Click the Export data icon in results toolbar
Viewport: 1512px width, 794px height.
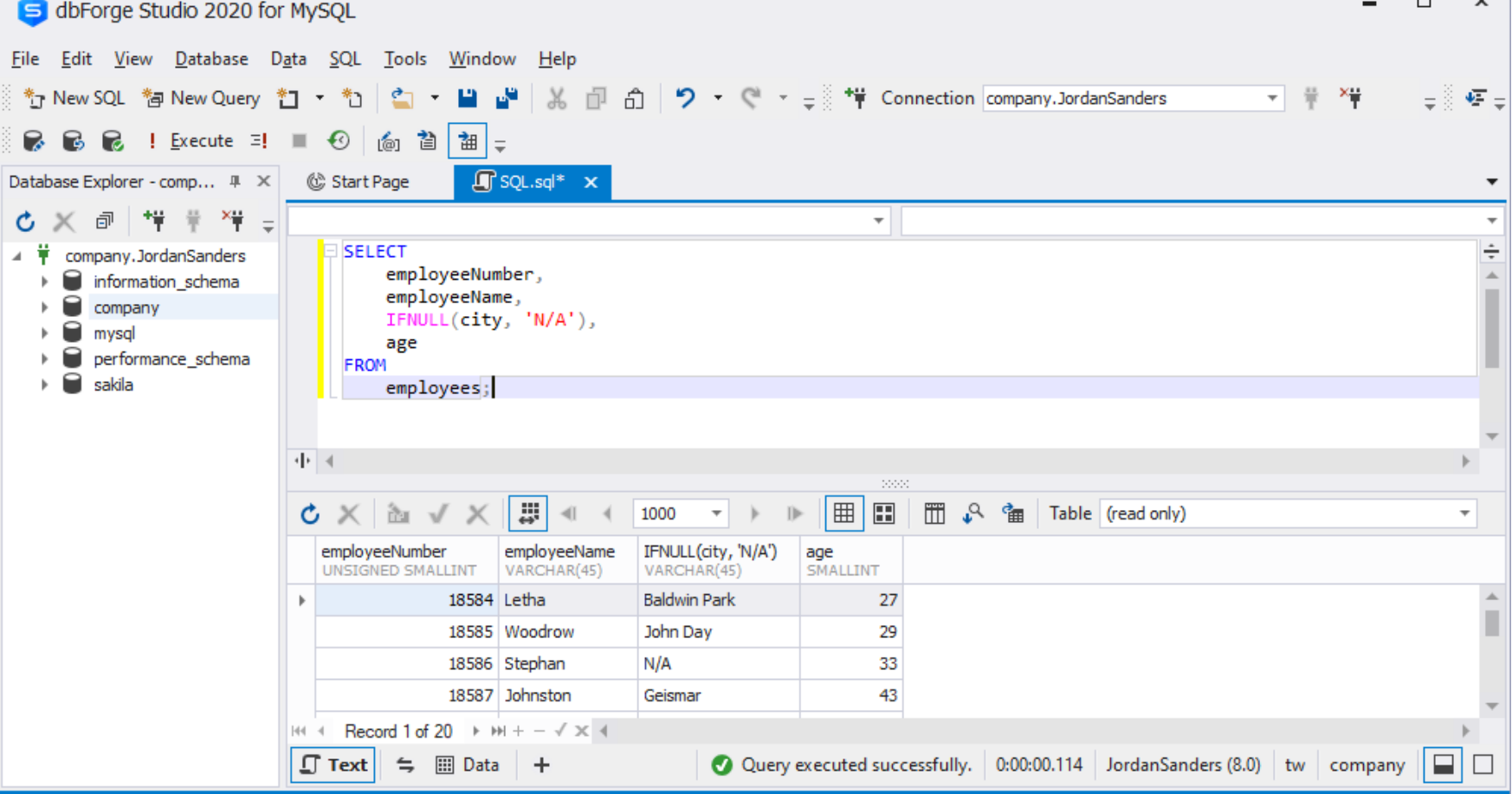coord(1013,514)
